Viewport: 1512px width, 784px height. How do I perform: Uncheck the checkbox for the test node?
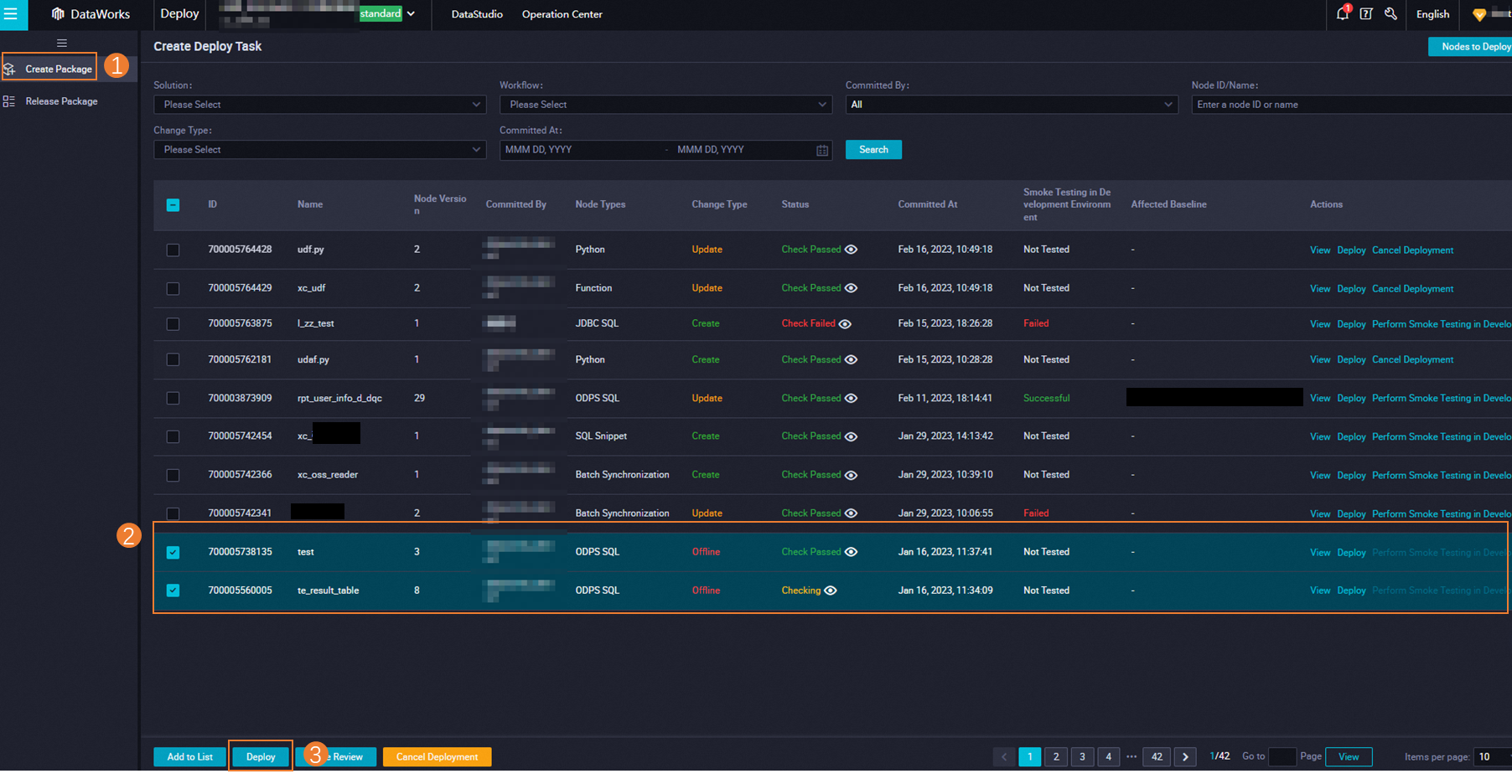tap(173, 552)
